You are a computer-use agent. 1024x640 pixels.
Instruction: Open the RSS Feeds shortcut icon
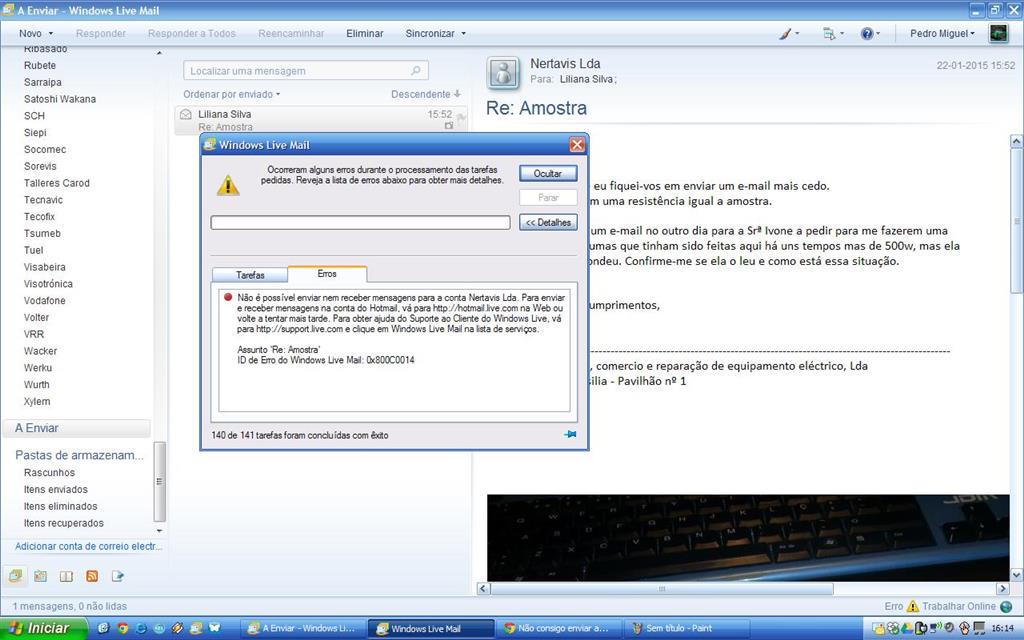pos(92,576)
